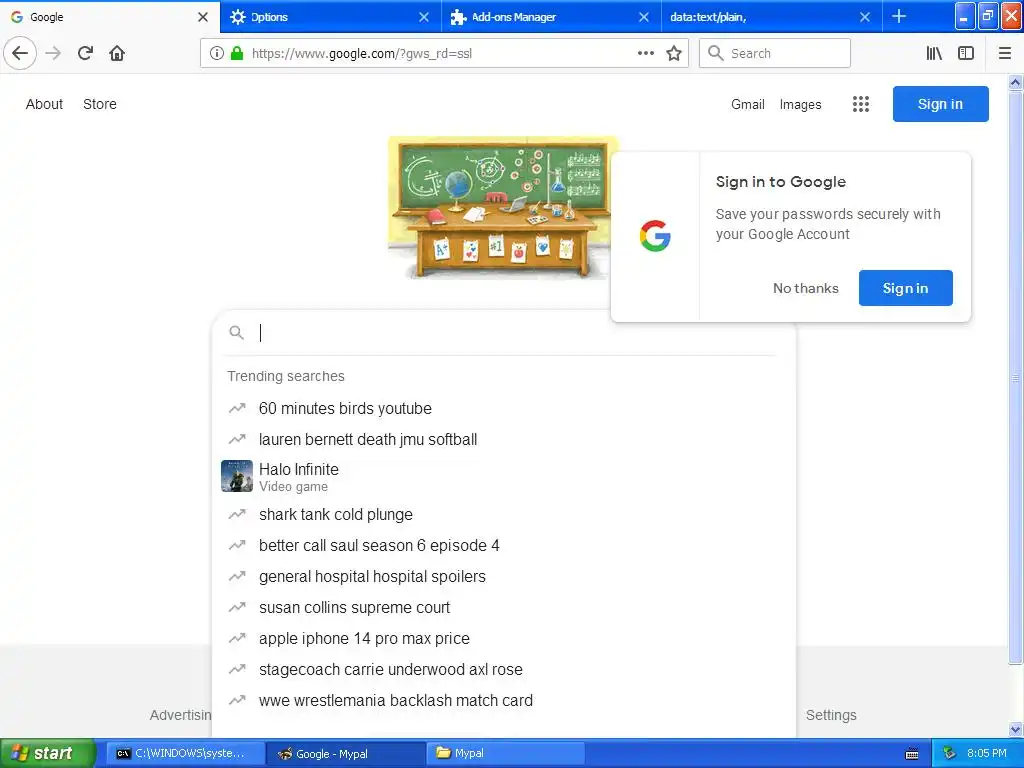Viewport: 1024px width, 768px height.
Task: Open the About link
Action: click(44, 104)
